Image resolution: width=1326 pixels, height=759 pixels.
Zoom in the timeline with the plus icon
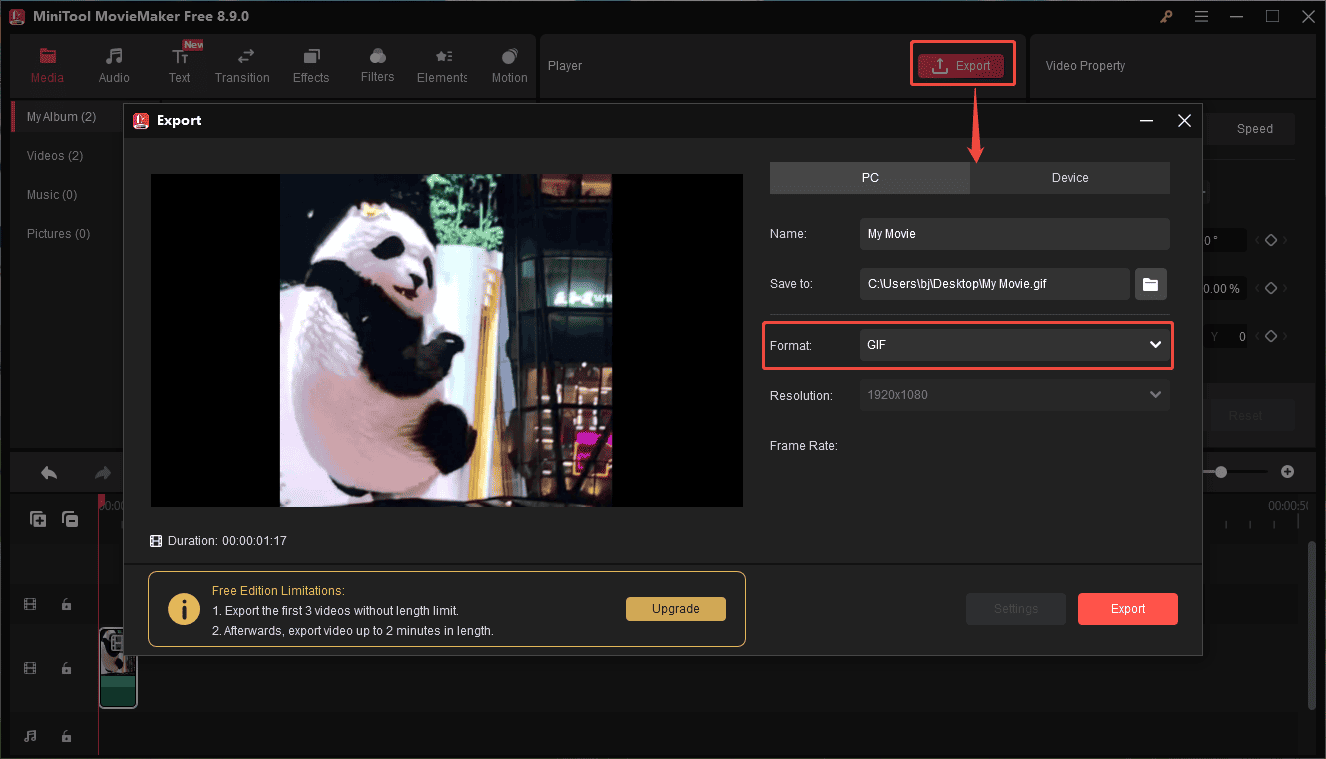coord(1288,472)
